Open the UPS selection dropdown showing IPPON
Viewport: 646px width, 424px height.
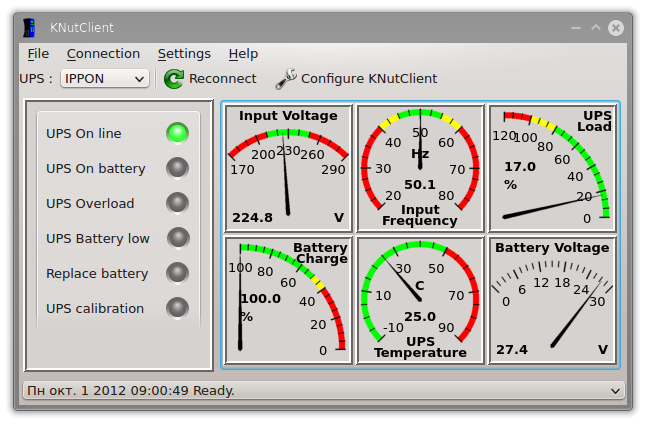tap(104, 78)
